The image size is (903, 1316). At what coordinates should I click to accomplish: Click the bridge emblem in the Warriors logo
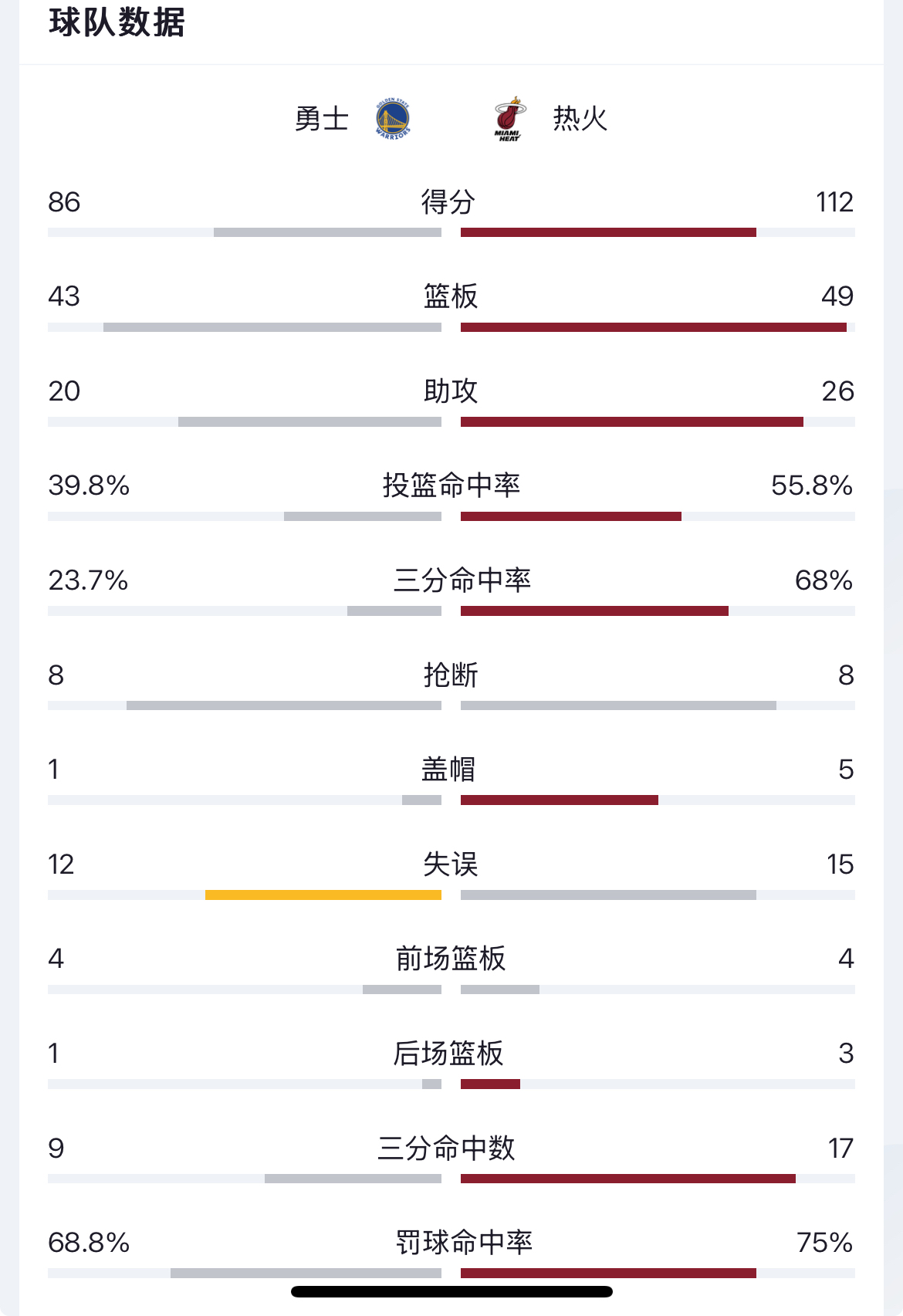pos(392,120)
